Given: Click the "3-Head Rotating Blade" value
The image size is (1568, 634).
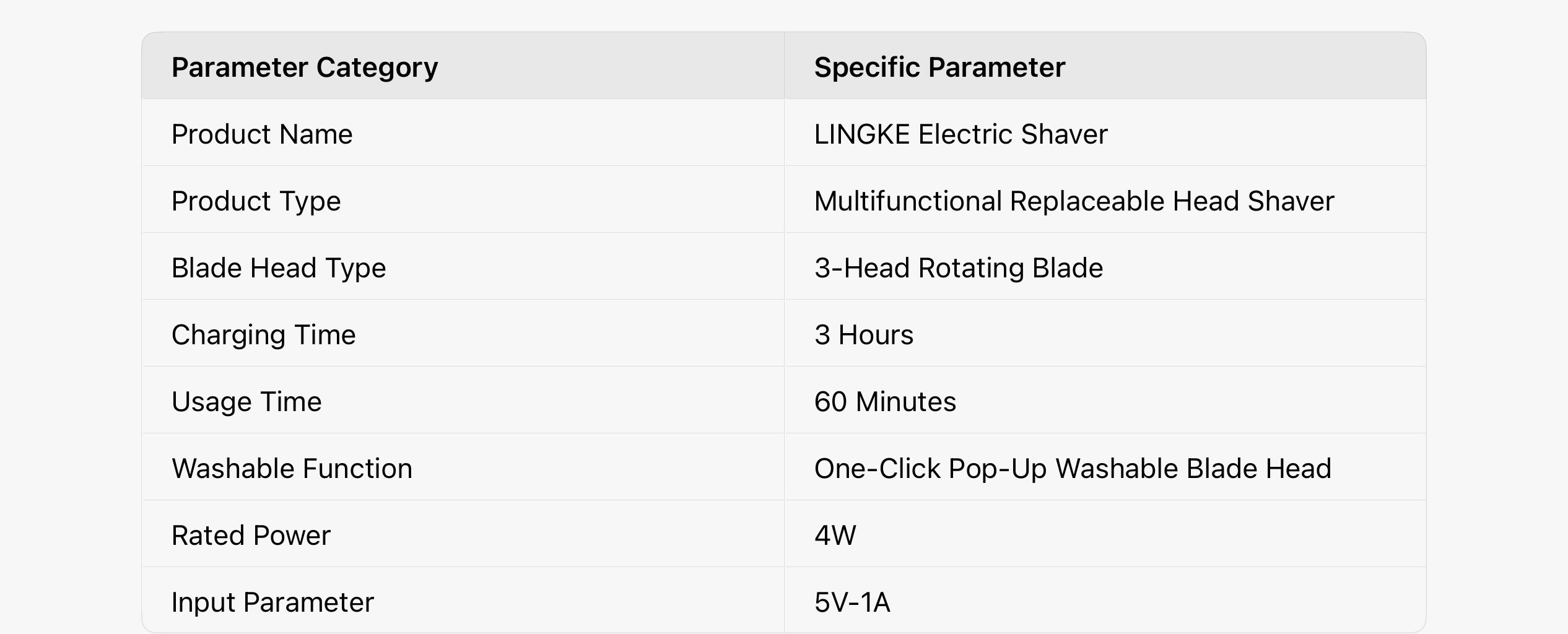Looking at the screenshot, I should [x=958, y=268].
